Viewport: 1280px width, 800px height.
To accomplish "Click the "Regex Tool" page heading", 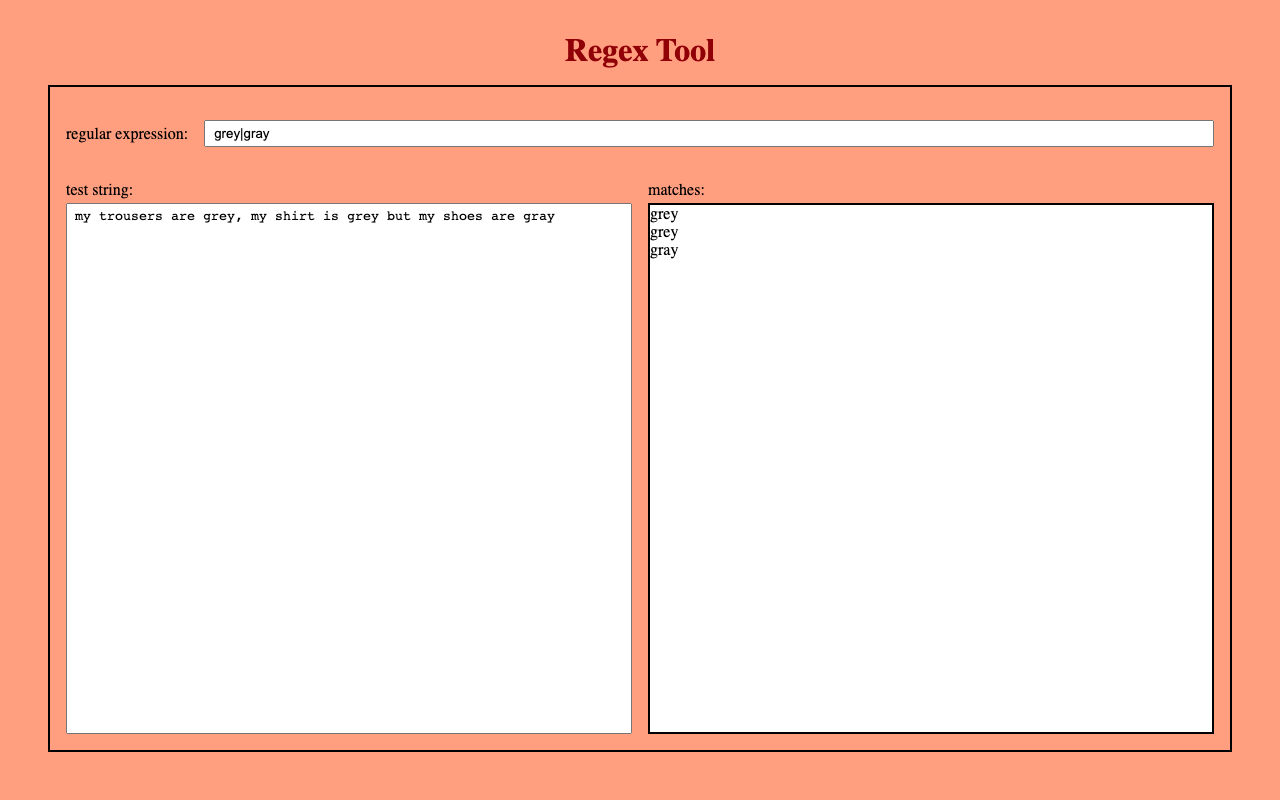I will point(639,50).
